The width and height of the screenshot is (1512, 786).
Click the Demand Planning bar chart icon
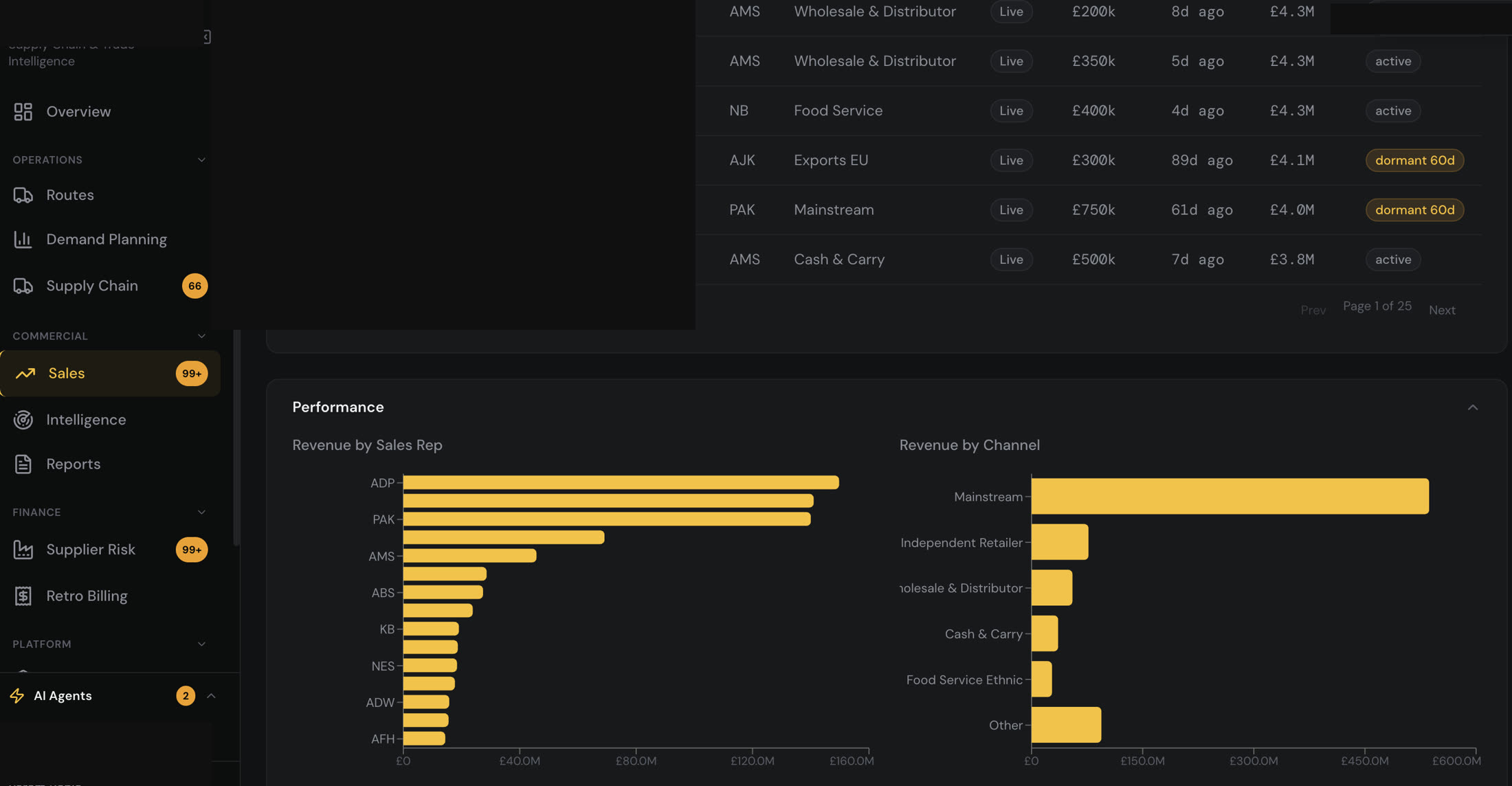(x=23, y=239)
